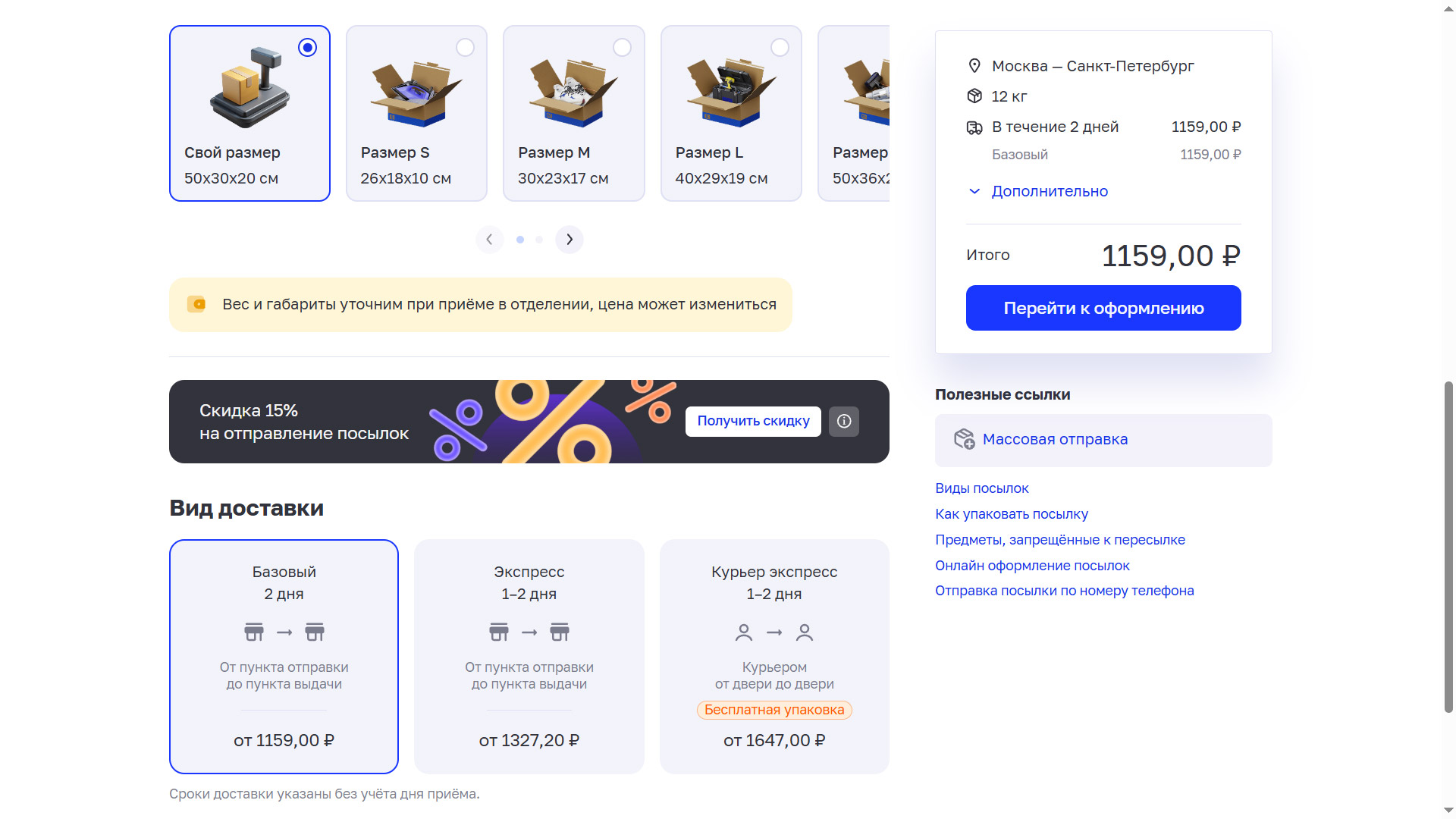Viewport: 1456px width, 819px height.
Task: Choose the Размер L radio option
Action: pyautogui.click(x=780, y=48)
